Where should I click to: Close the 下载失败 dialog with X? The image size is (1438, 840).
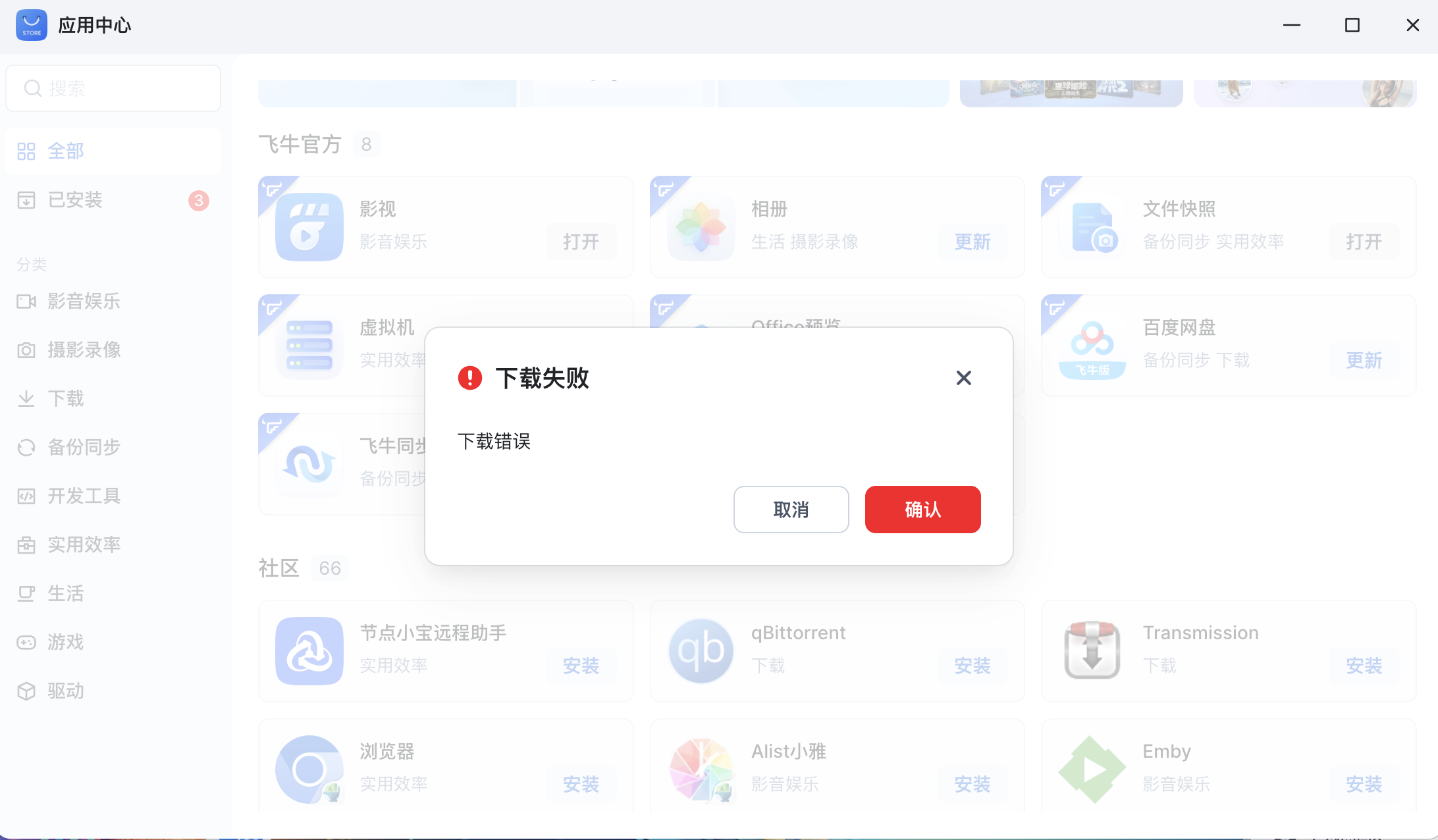(x=963, y=378)
